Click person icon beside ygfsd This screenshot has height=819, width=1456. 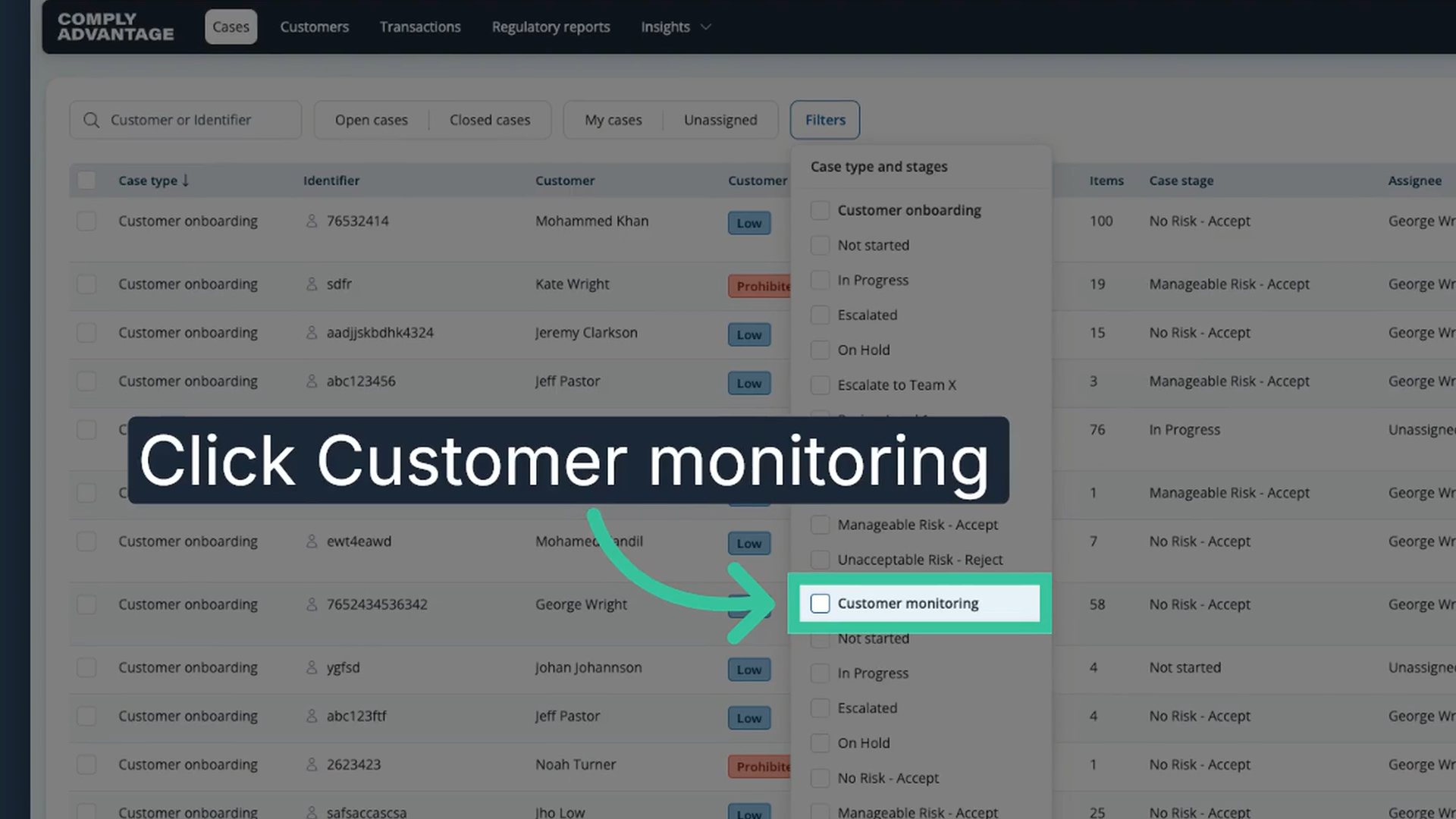tap(311, 667)
